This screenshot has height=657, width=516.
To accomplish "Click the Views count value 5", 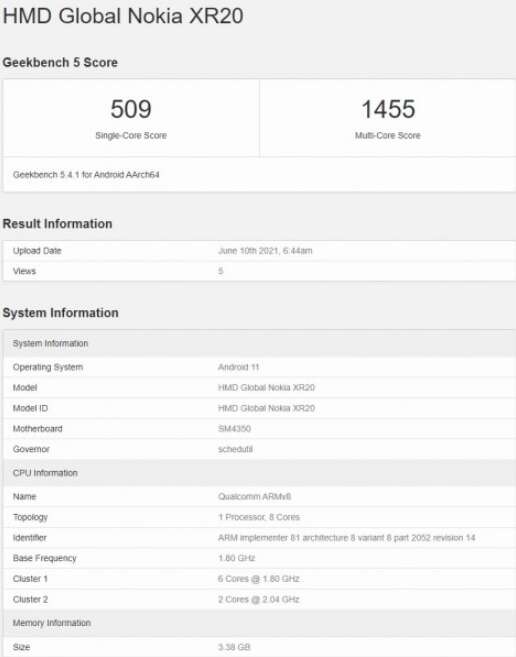I will click(x=220, y=271).
